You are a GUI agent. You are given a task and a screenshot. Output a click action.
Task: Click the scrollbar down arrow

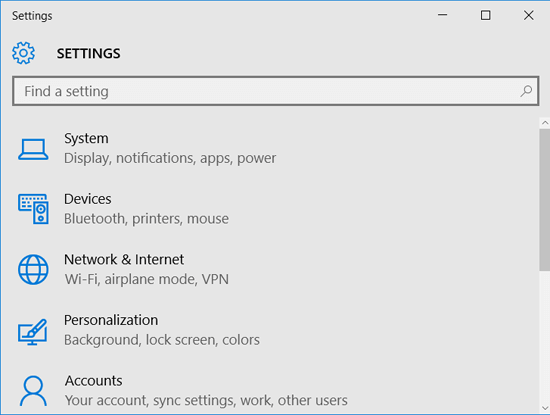[x=545, y=408]
